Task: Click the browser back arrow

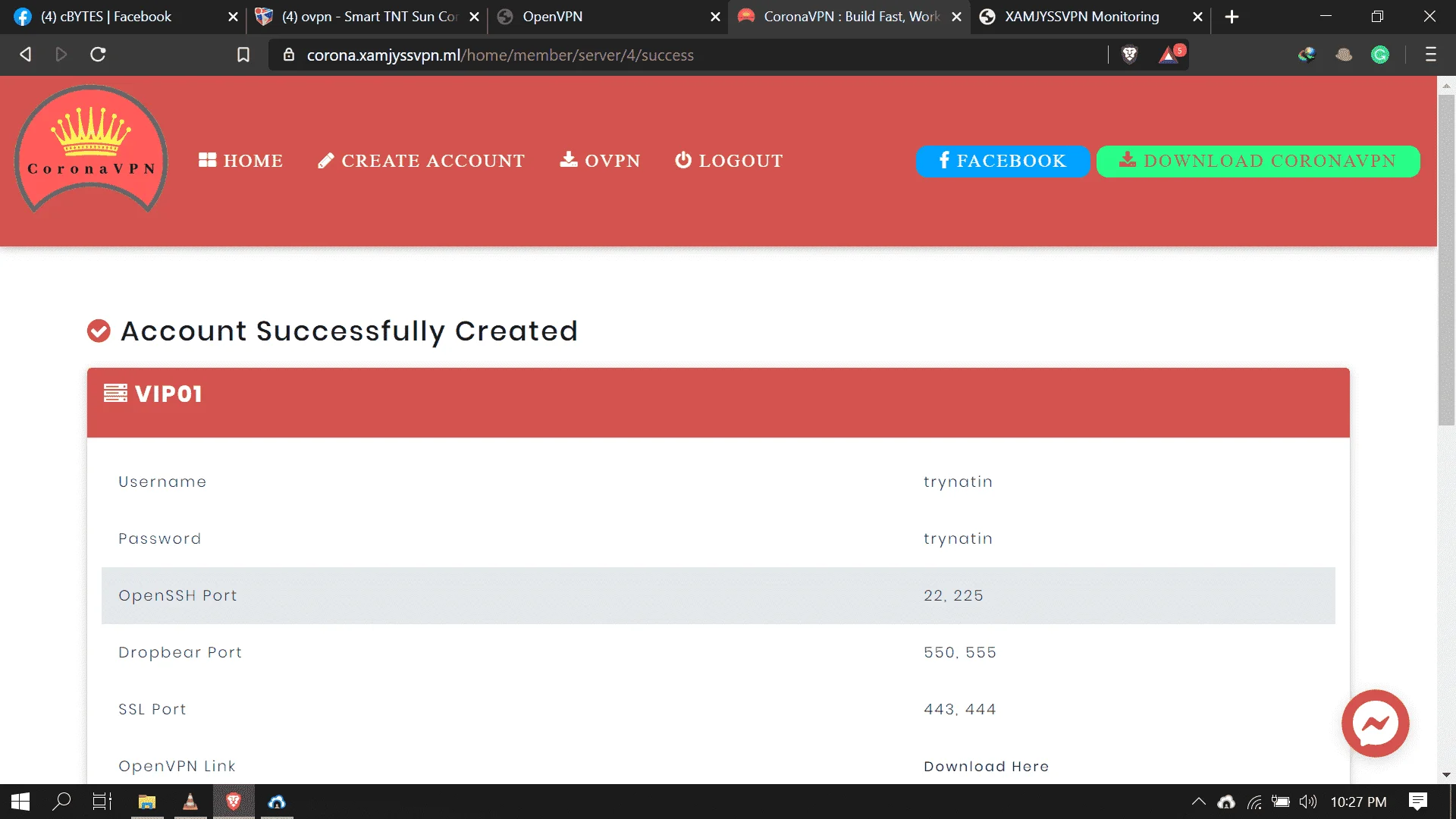Action: point(26,55)
